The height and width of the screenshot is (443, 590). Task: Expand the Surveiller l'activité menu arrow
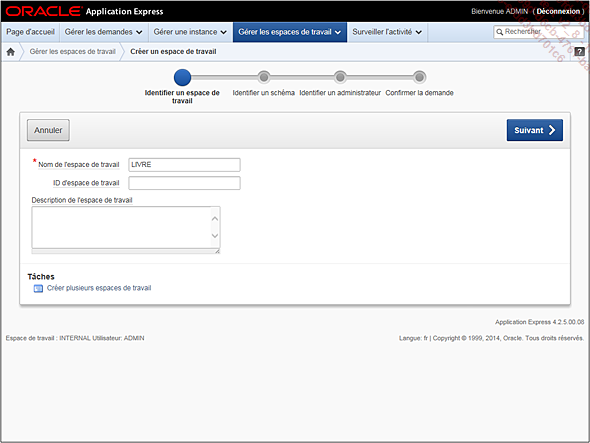tap(418, 32)
